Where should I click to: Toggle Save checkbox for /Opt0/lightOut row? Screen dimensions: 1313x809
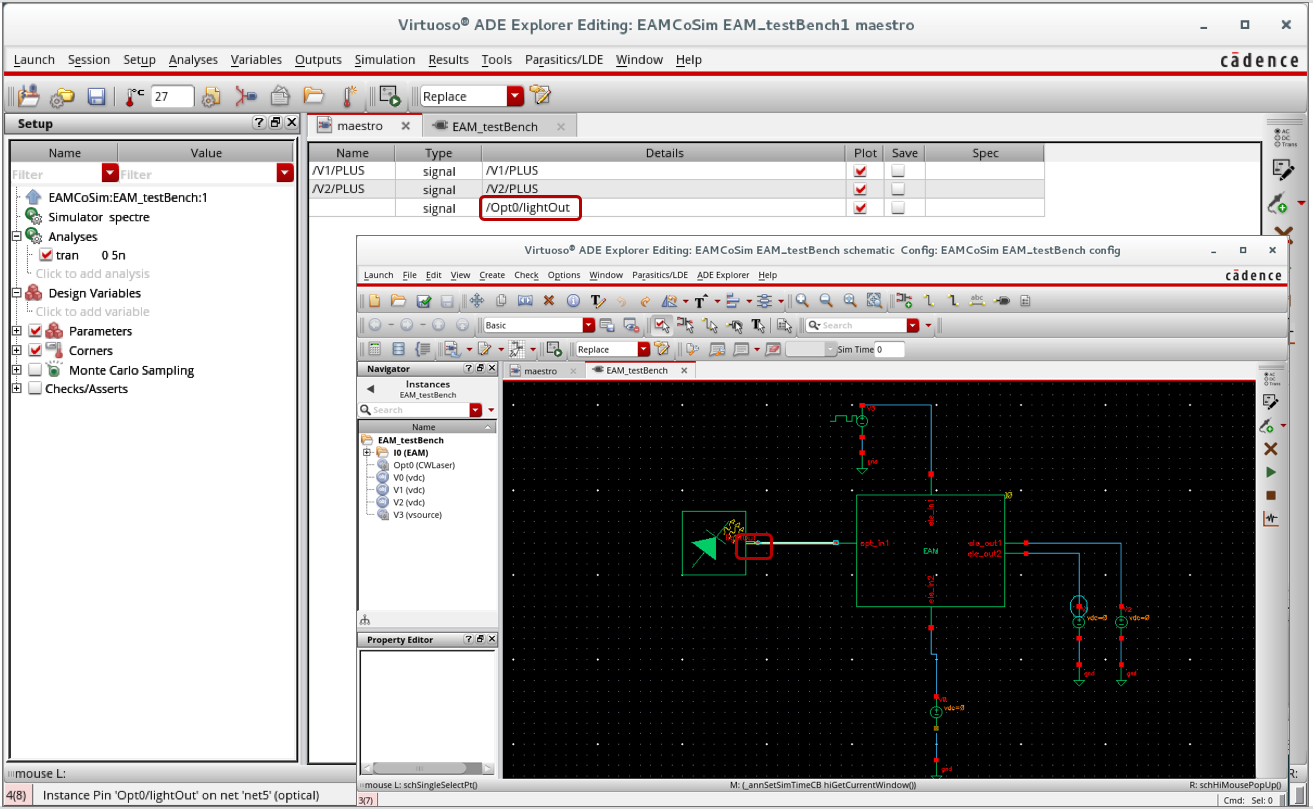(898, 208)
